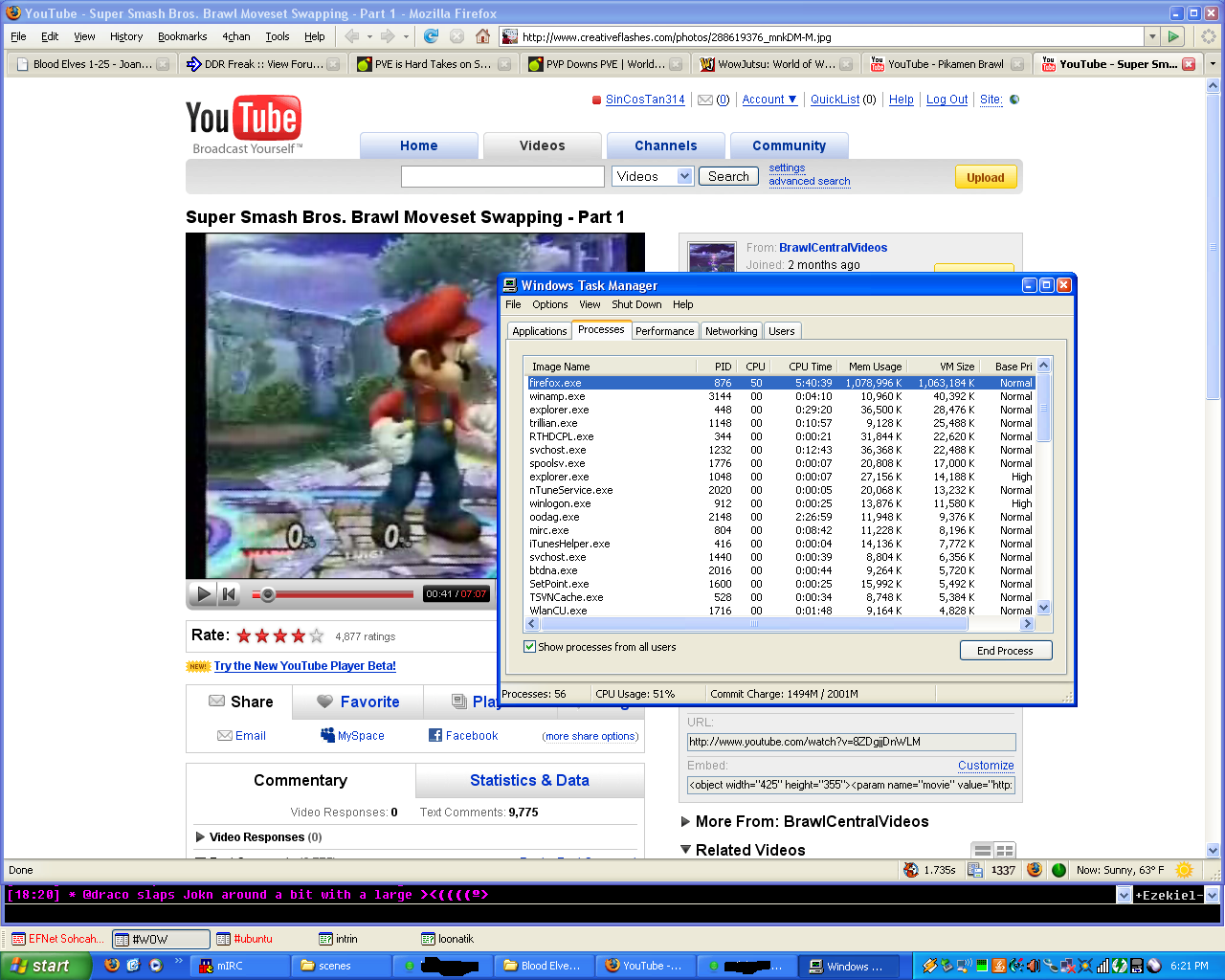Open the Videos search category dropdown
The height and width of the screenshot is (980, 1225).
point(684,176)
